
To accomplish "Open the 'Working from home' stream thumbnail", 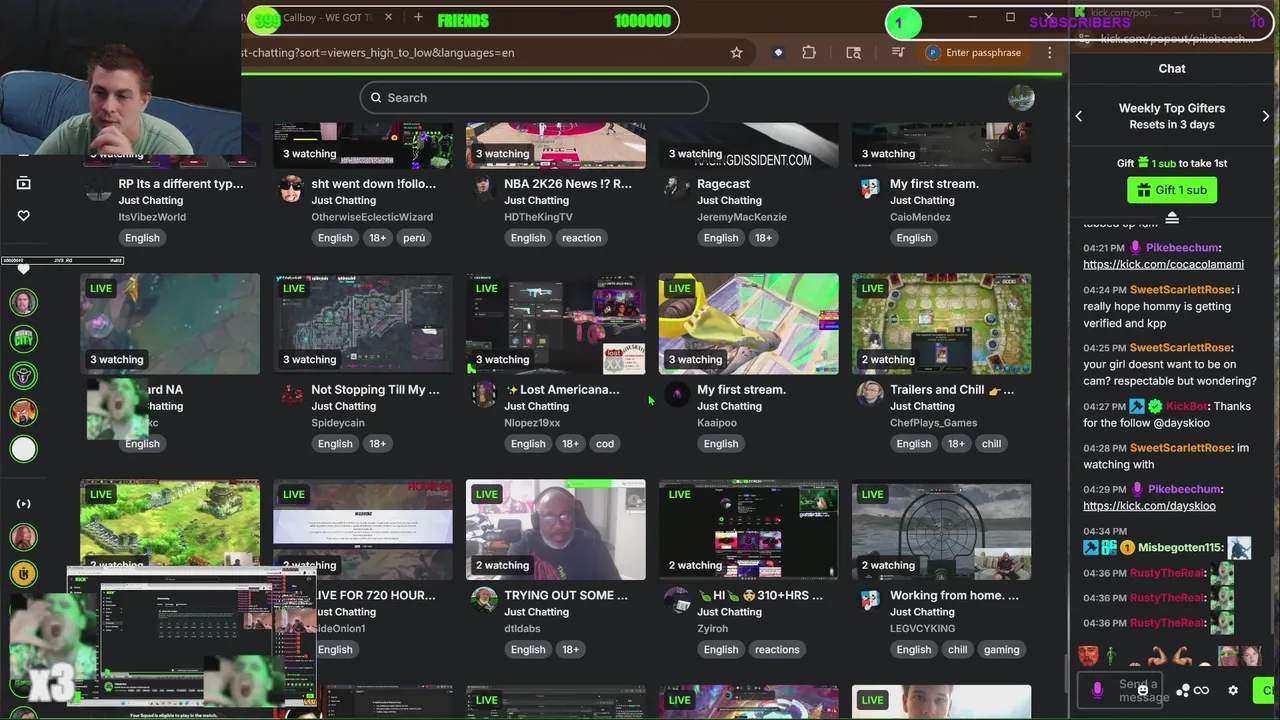I will coord(941,530).
